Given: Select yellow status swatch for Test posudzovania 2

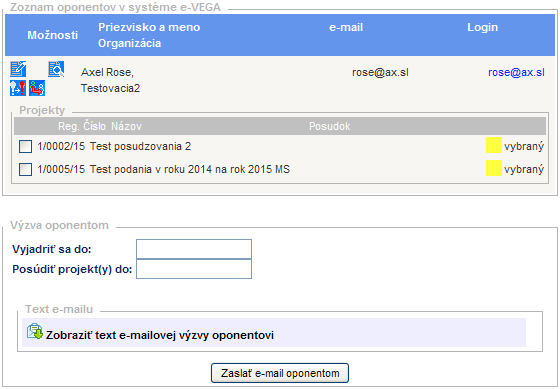Looking at the screenshot, I should [494, 145].
